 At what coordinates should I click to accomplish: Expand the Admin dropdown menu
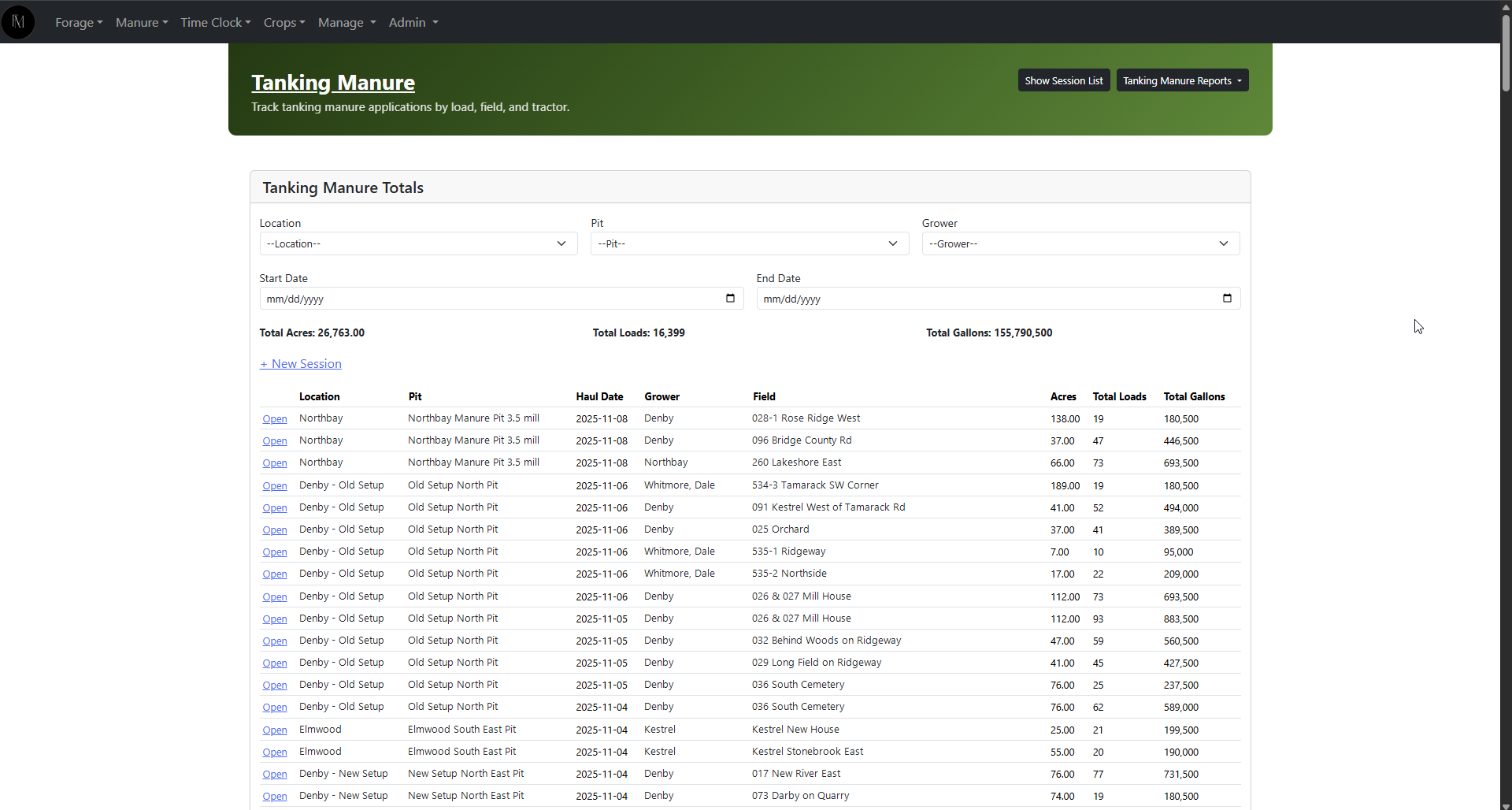coord(413,22)
